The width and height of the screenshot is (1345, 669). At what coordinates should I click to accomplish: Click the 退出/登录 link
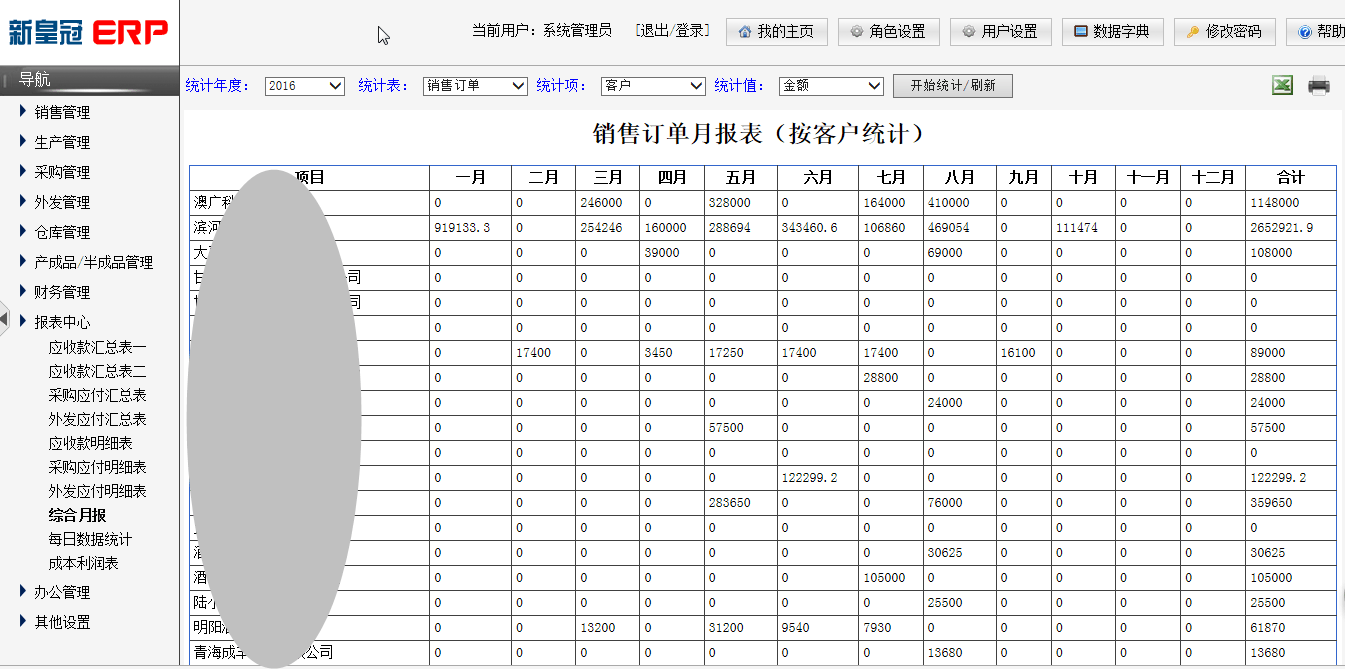673,31
